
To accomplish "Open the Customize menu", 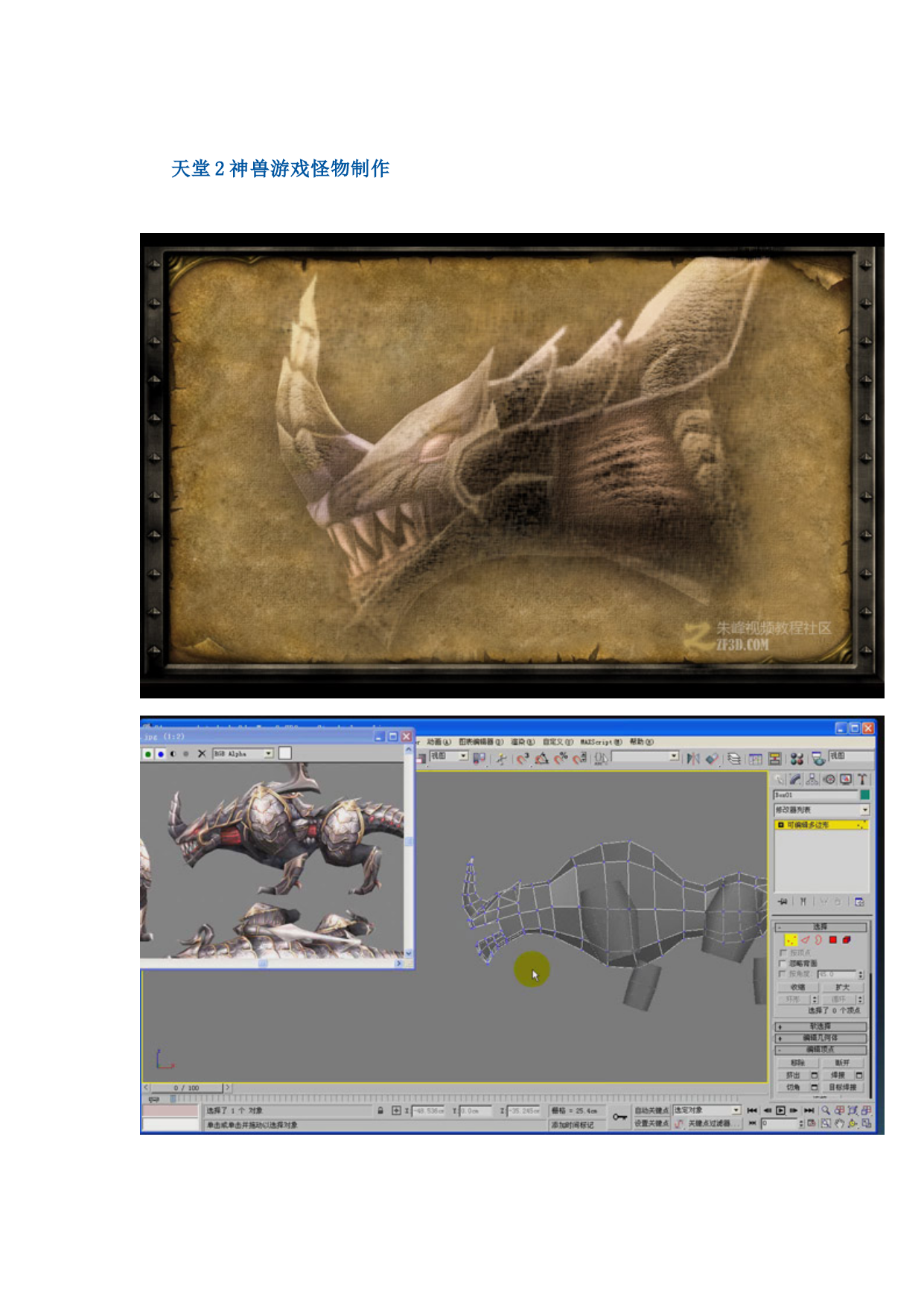I will [x=558, y=742].
